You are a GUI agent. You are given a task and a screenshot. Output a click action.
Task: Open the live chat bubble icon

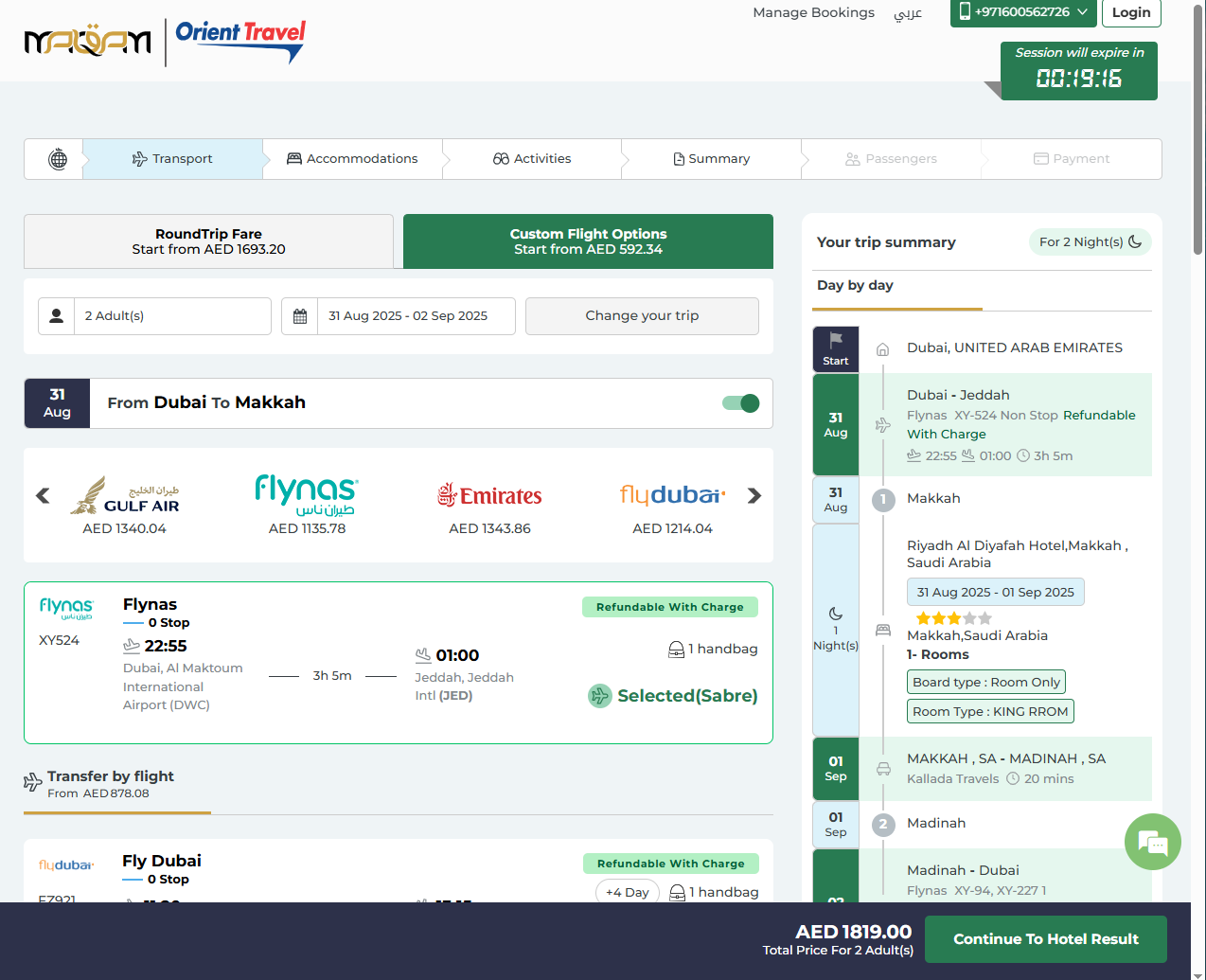click(x=1152, y=842)
